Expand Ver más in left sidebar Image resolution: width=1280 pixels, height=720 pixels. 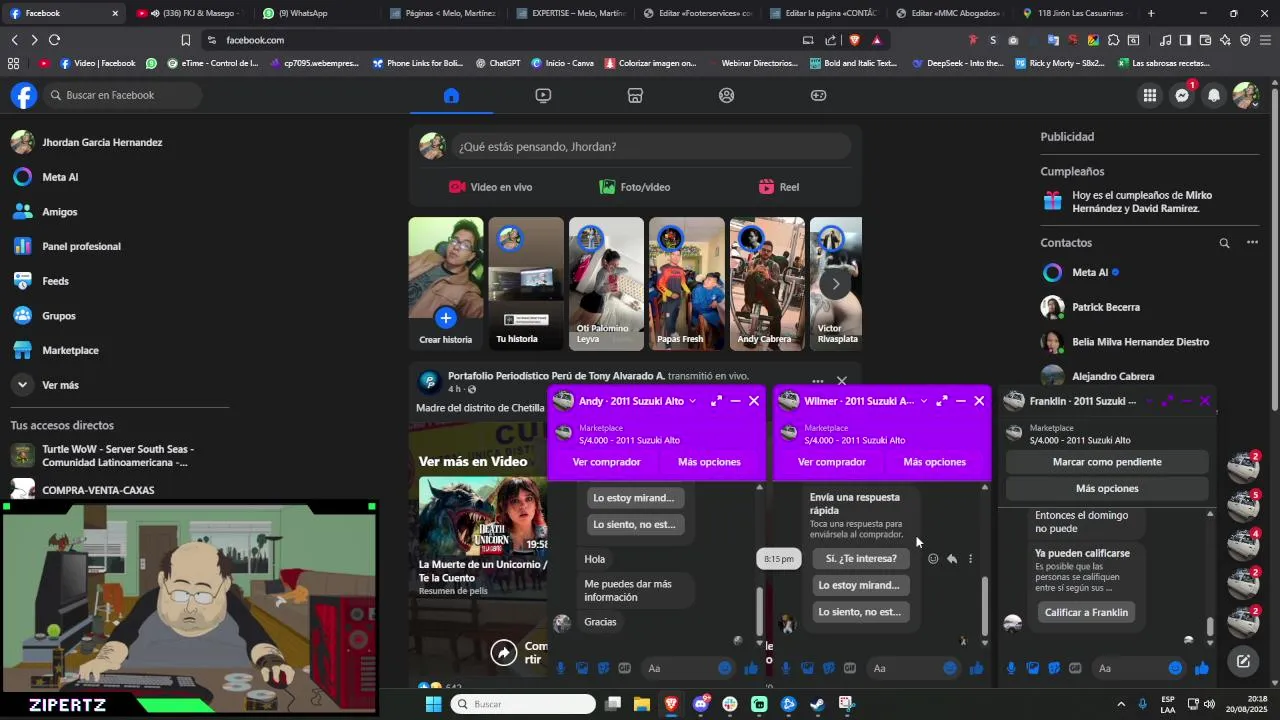pos(60,385)
